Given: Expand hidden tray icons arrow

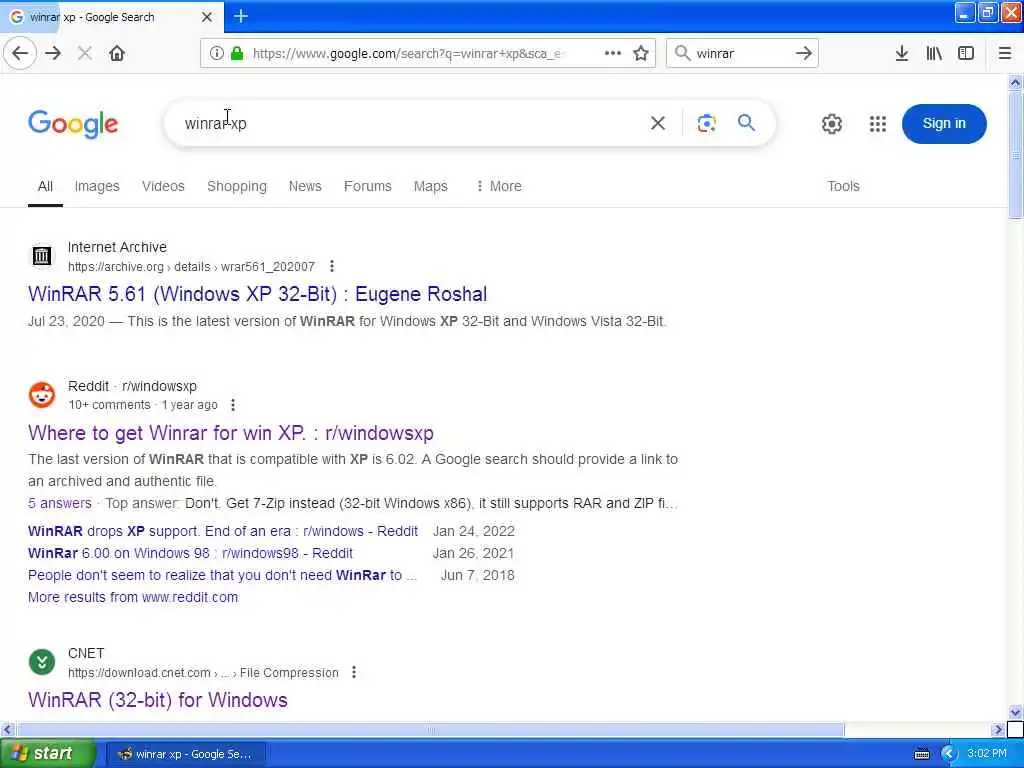Looking at the screenshot, I should click(x=948, y=754).
